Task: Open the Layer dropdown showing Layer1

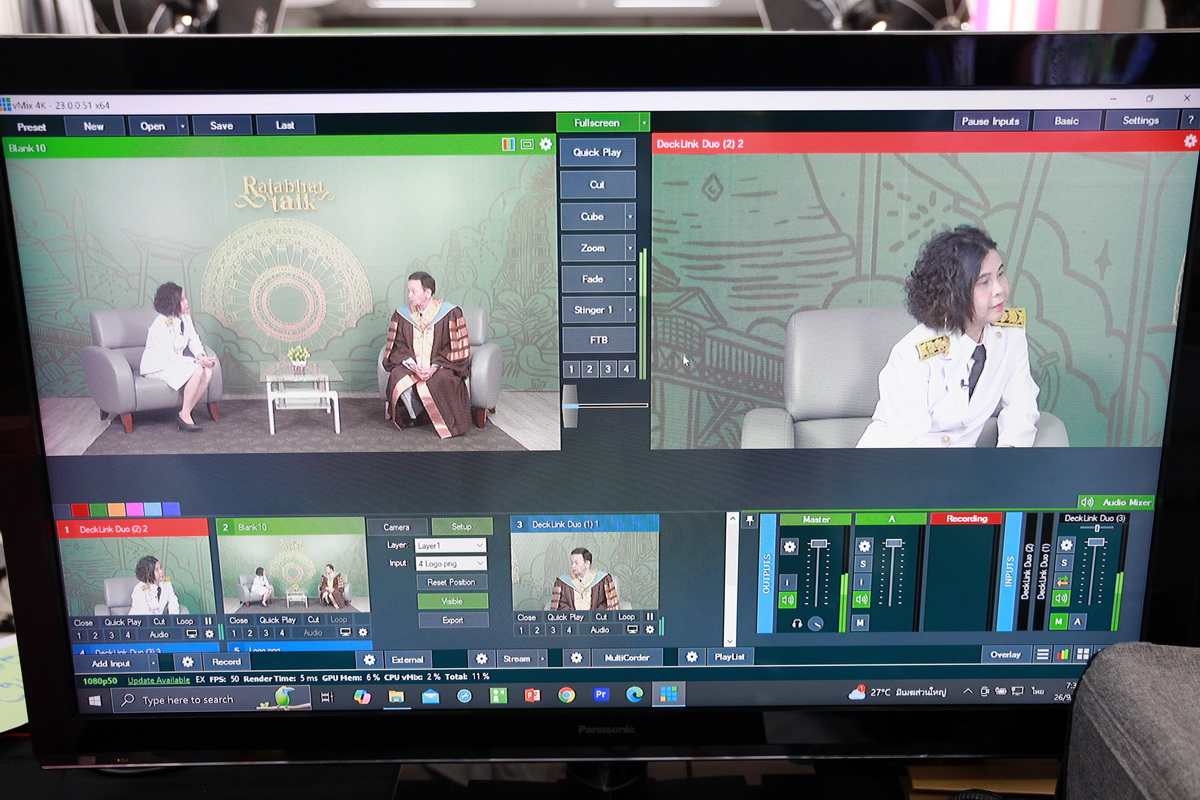Action: [x=451, y=546]
